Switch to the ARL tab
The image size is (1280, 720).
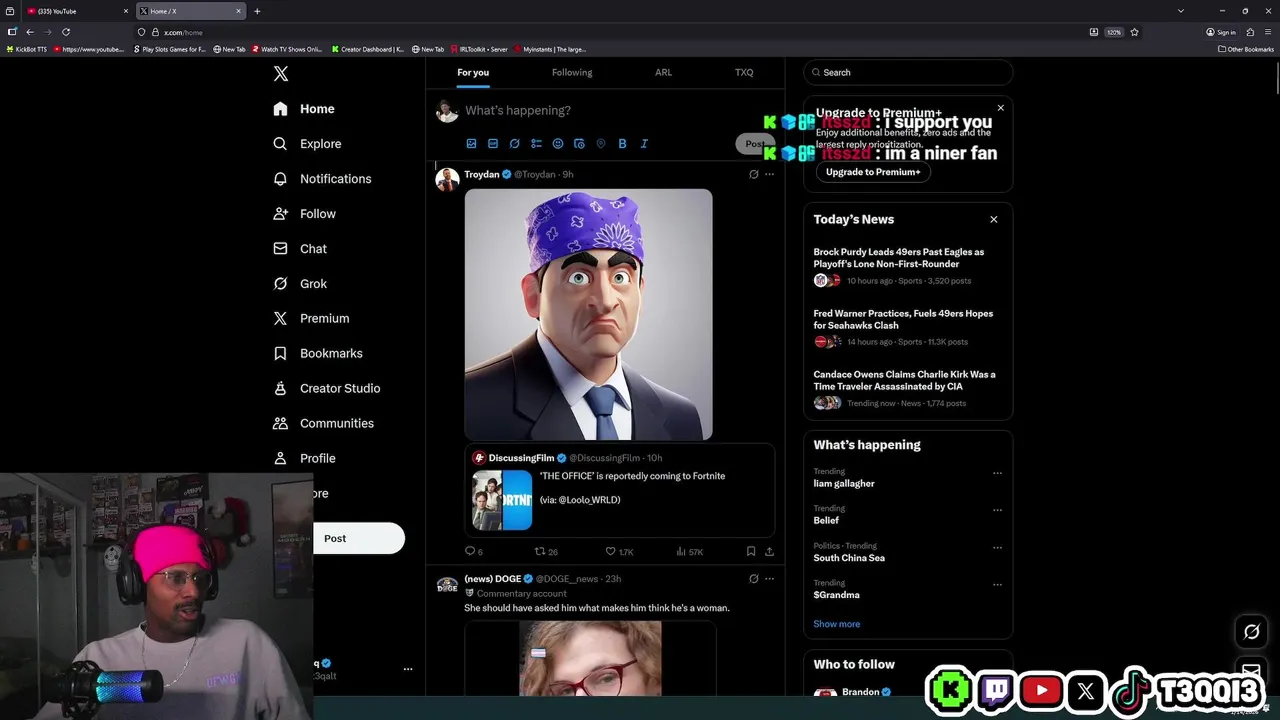click(x=663, y=72)
